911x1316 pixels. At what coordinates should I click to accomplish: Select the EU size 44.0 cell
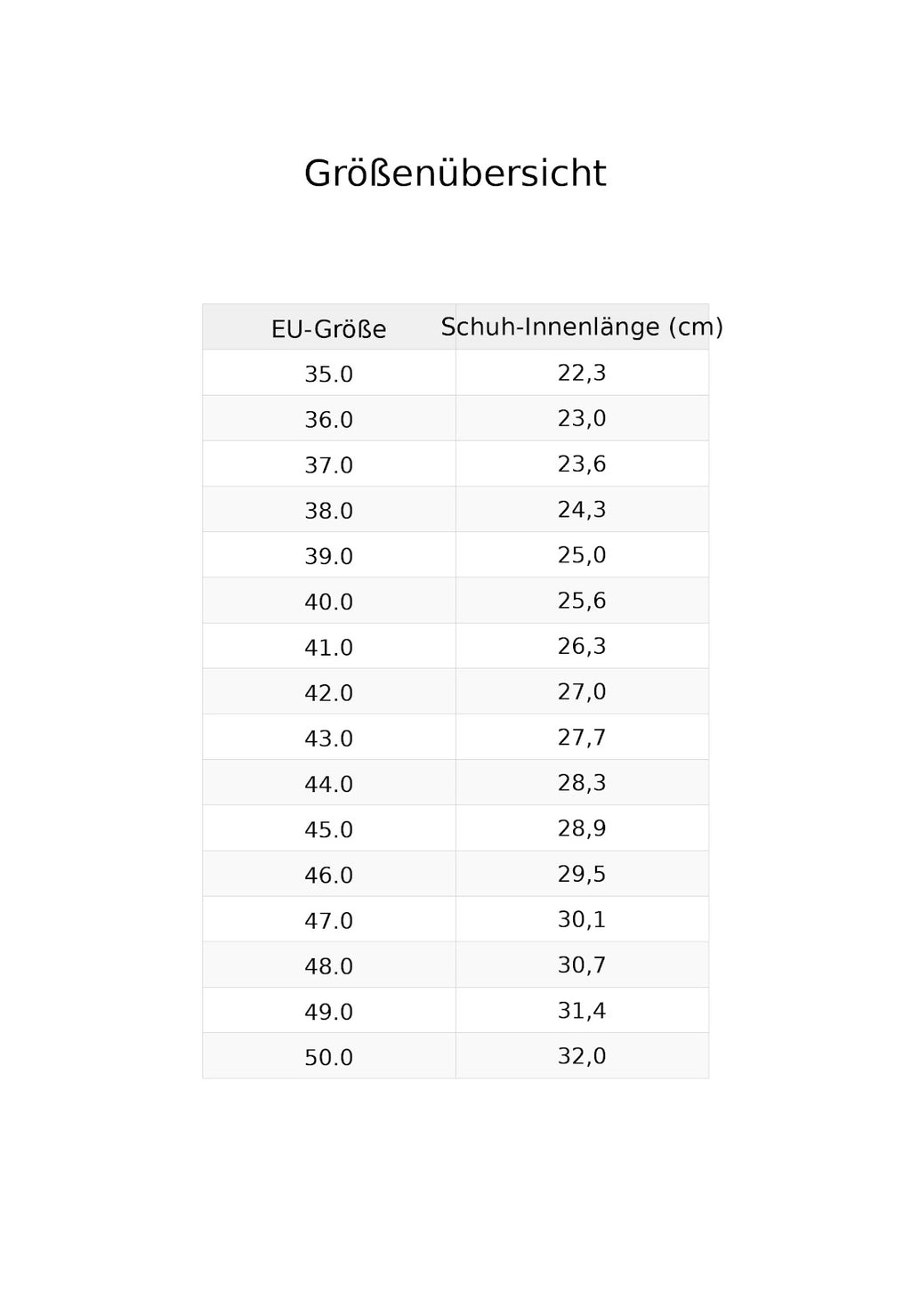[329, 783]
